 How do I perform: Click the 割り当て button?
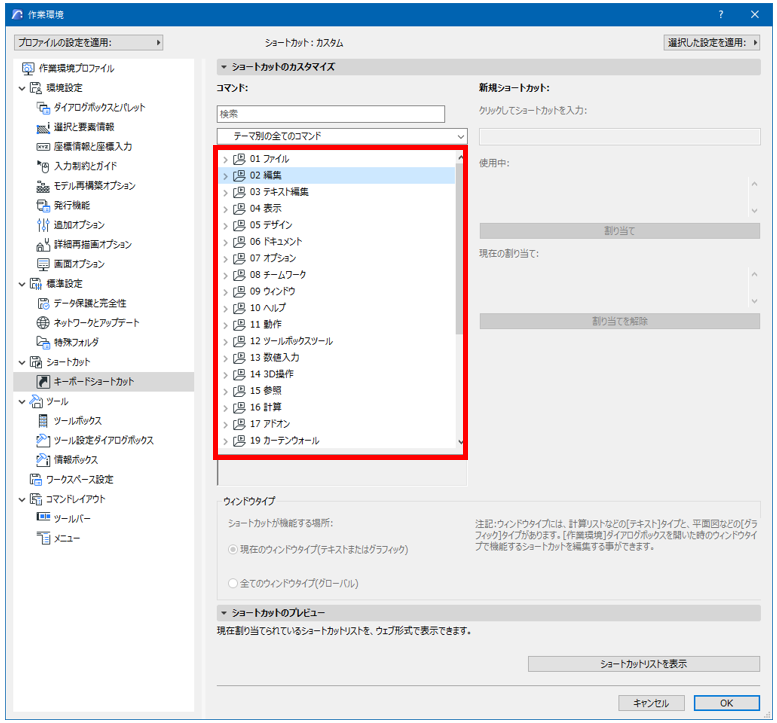pyautogui.click(x=619, y=231)
